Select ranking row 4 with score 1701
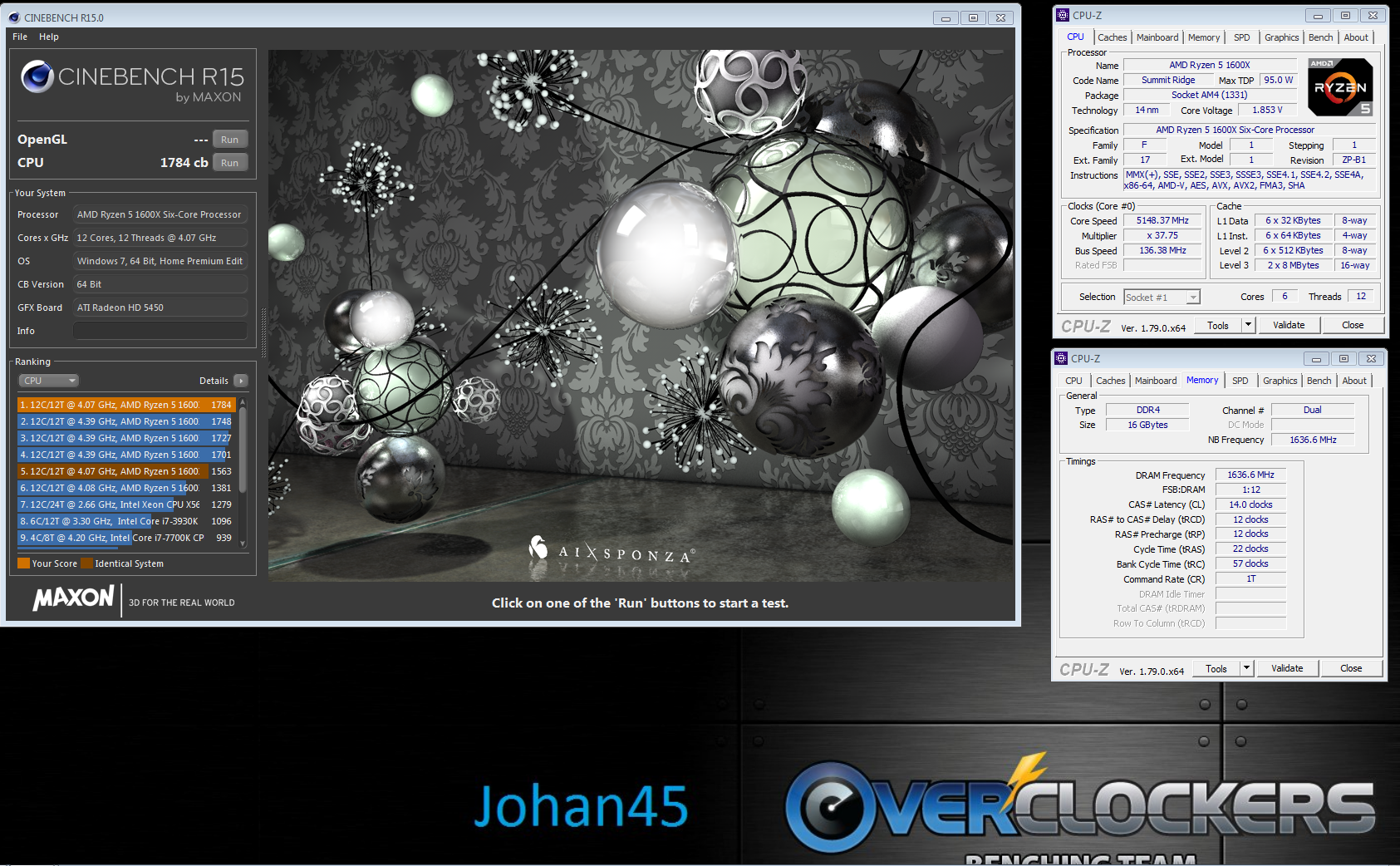The height and width of the screenshot is (866, 1400). coord(126,455)
